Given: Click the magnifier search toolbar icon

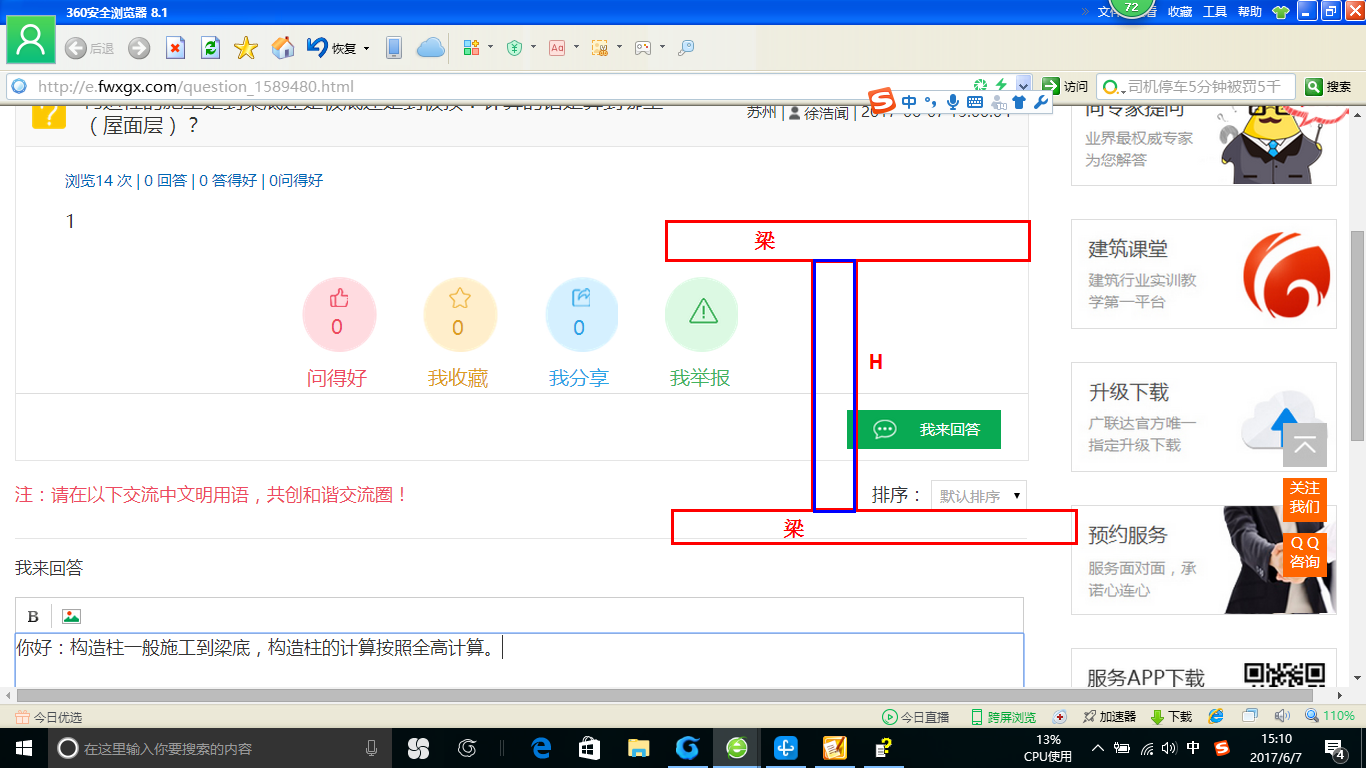Looking at the screenshot, I should pos(686,48).
